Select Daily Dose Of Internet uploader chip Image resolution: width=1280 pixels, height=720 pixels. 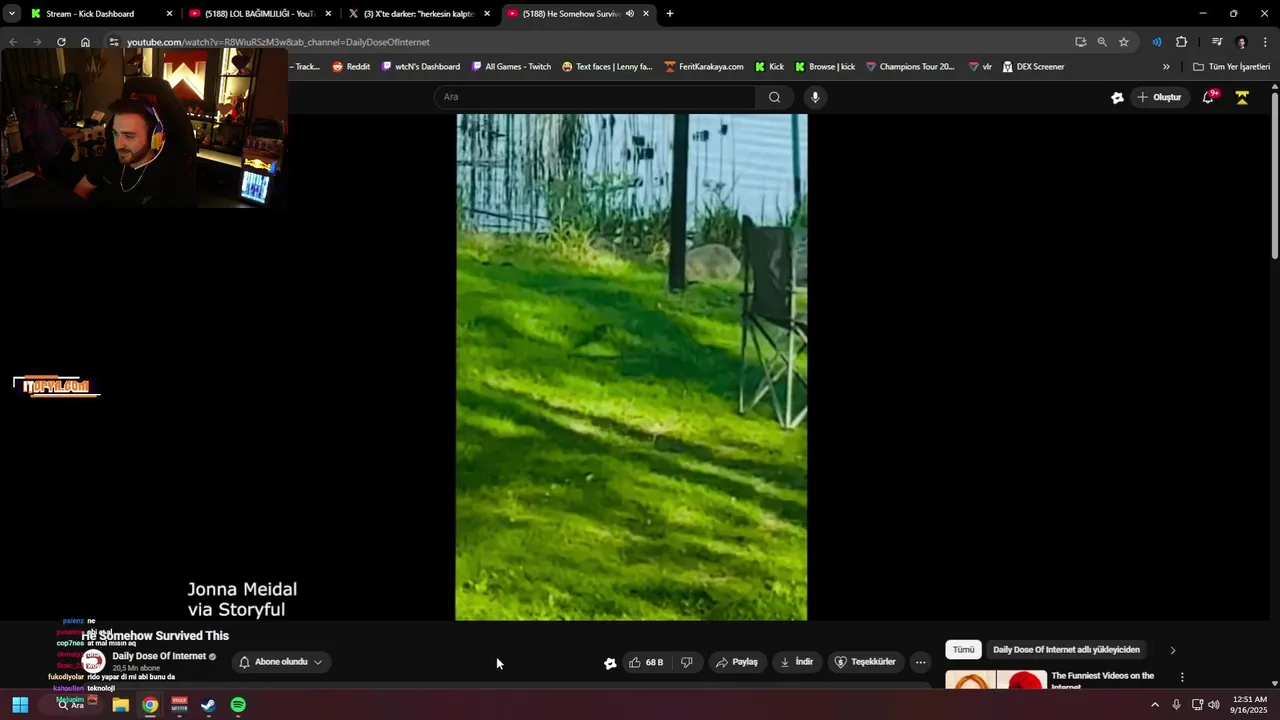pos(1066,650)
